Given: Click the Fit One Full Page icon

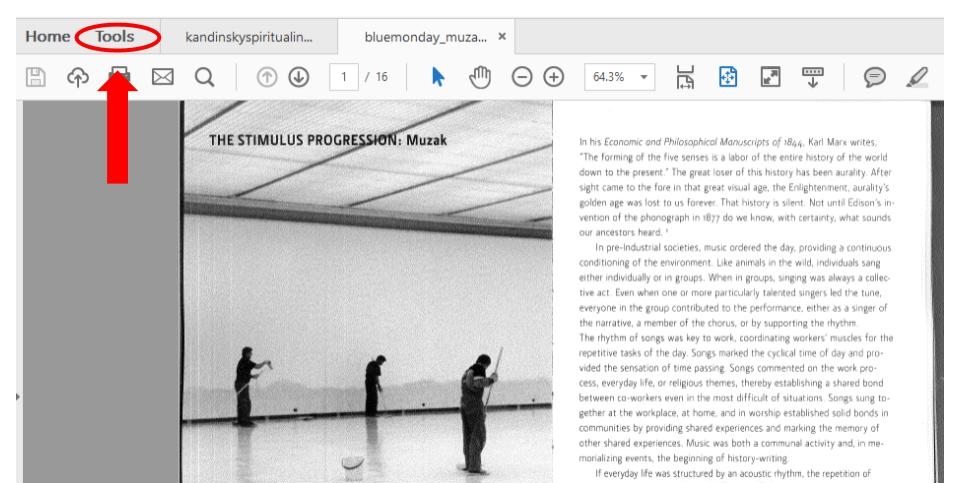Looking at the screenshot, I should (x=727, y=77).
